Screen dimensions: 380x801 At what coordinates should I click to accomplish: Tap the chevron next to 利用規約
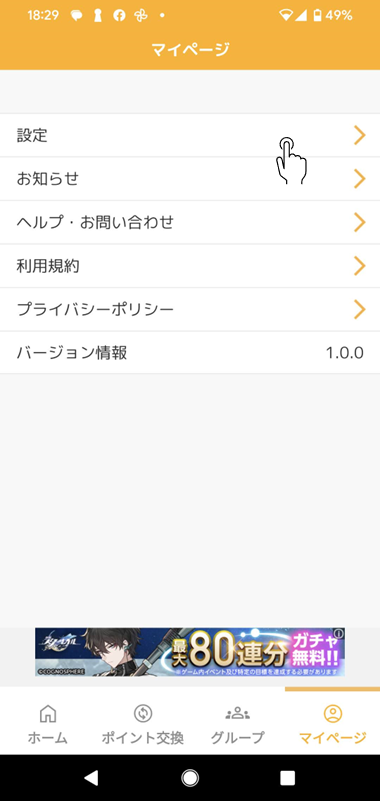360,266
